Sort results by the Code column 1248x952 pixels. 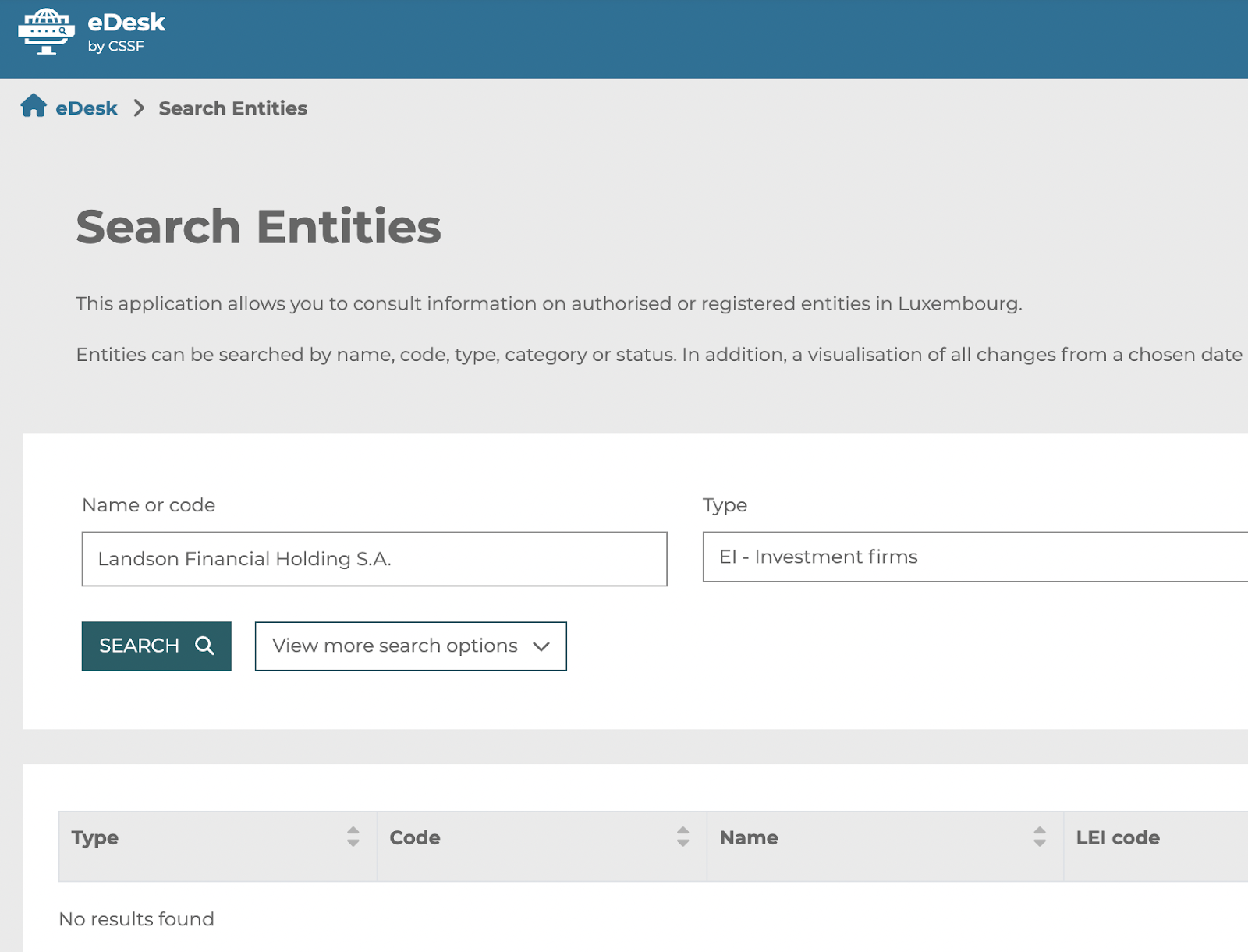tap(683, 837)
